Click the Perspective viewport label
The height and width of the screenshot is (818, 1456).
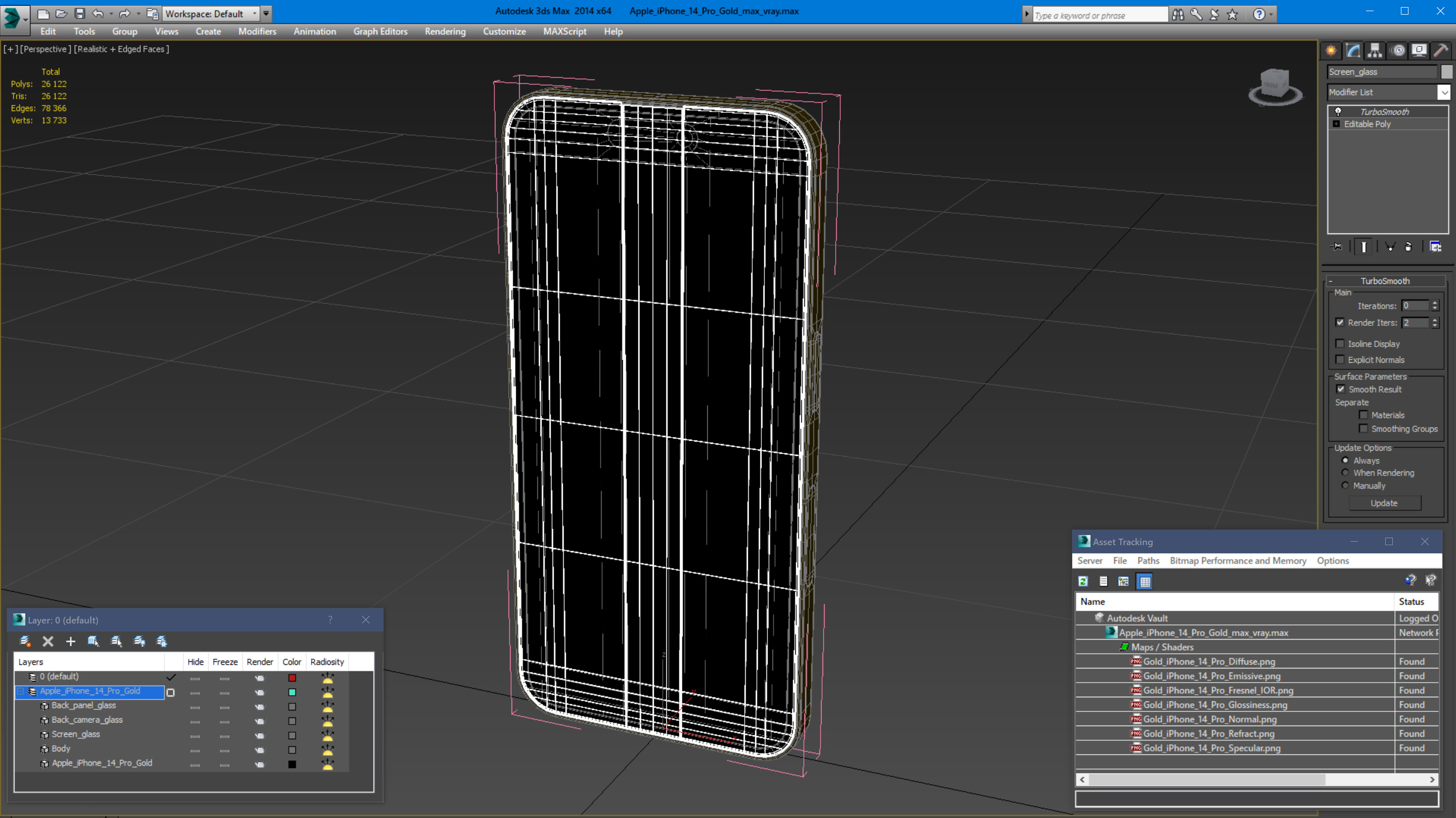coord(46,49)
